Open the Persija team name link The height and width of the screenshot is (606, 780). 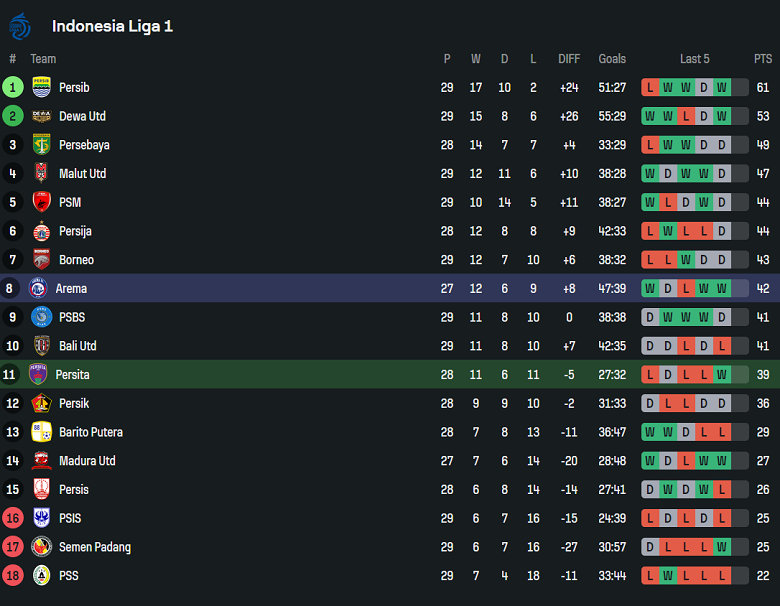point(75,231)
